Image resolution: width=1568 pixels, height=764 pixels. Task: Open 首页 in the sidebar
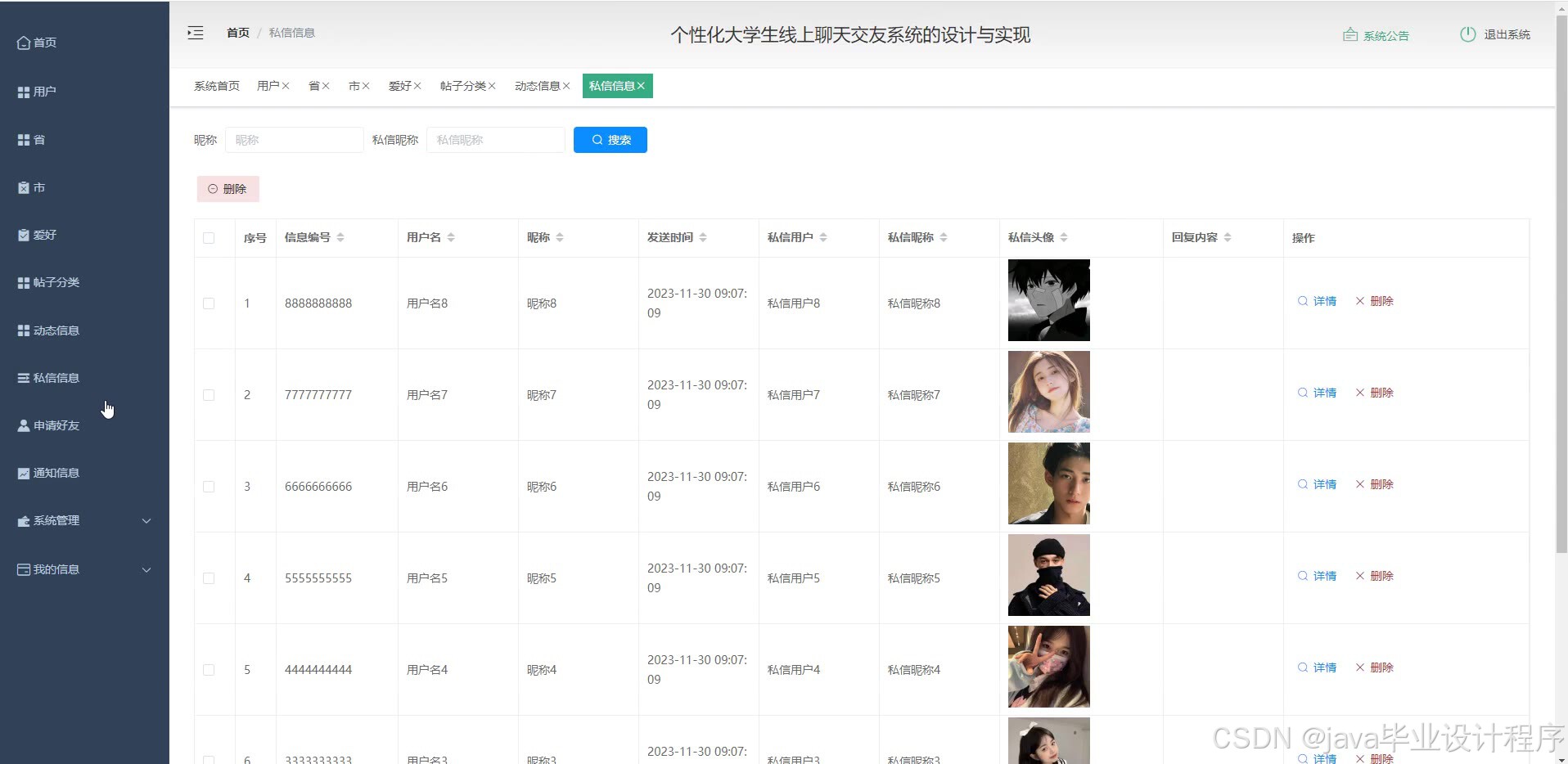(37, 43)
